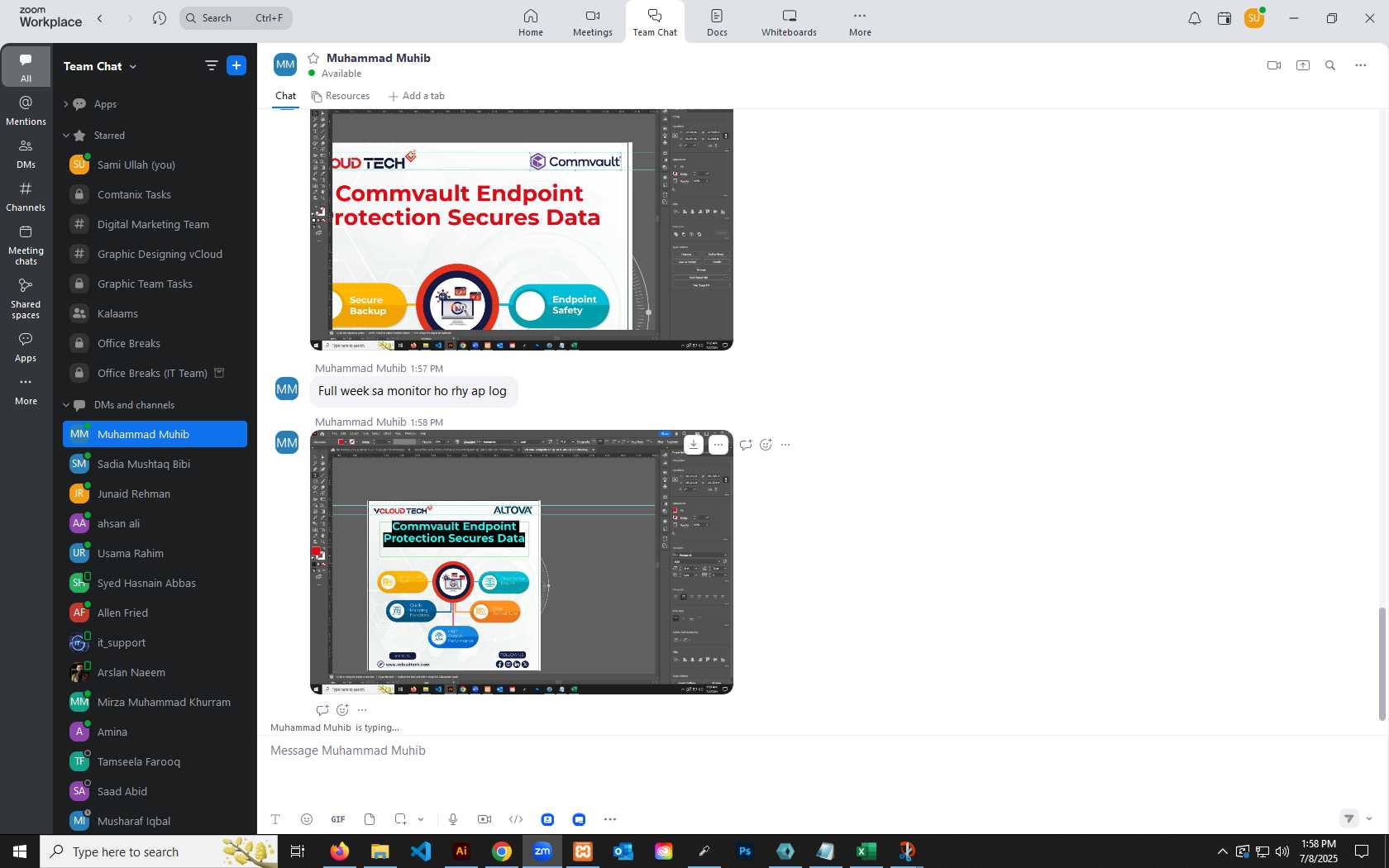Open the GIF picker

click(338, 819)
